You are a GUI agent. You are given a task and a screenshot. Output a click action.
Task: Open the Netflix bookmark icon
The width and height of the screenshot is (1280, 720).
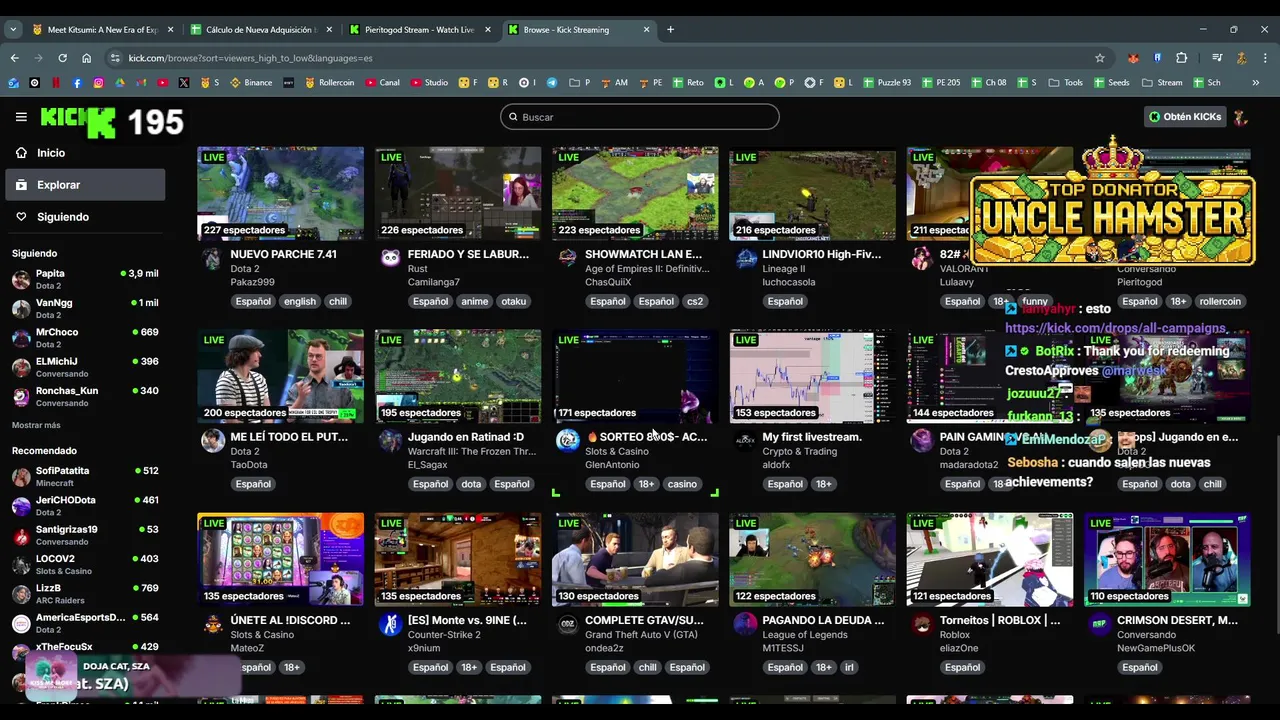tap(56, 83)
